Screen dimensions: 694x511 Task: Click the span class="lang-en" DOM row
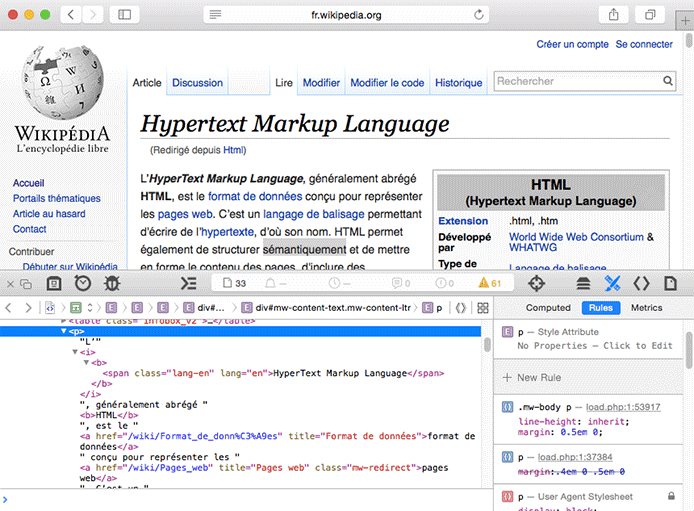273,373
